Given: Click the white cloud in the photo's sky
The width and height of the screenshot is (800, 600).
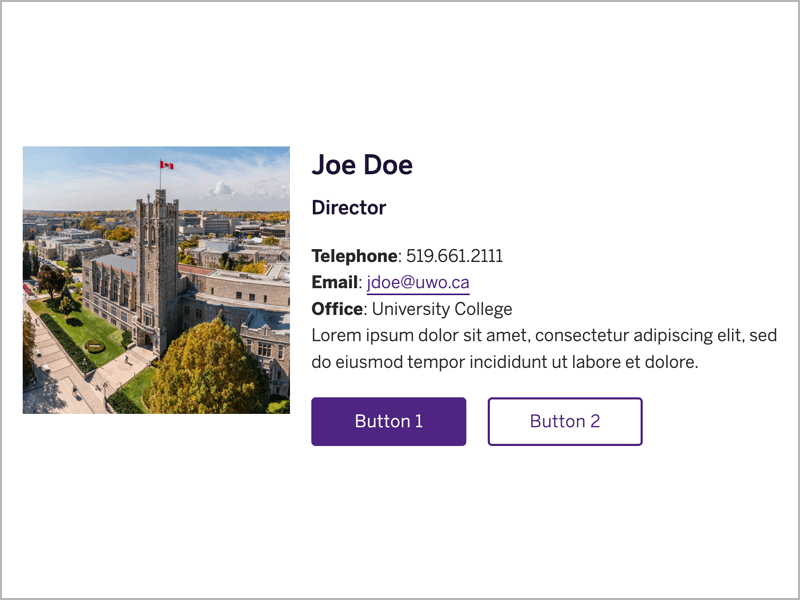Looking at the screenshot, I should pos(220,188).
